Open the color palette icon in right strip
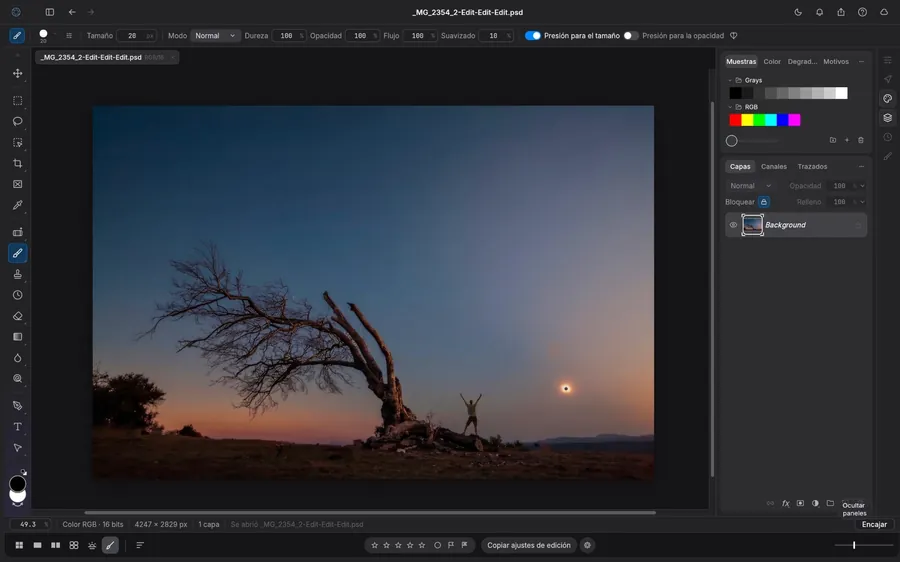This screenshot has width=900, height=562. click(887, 98)
